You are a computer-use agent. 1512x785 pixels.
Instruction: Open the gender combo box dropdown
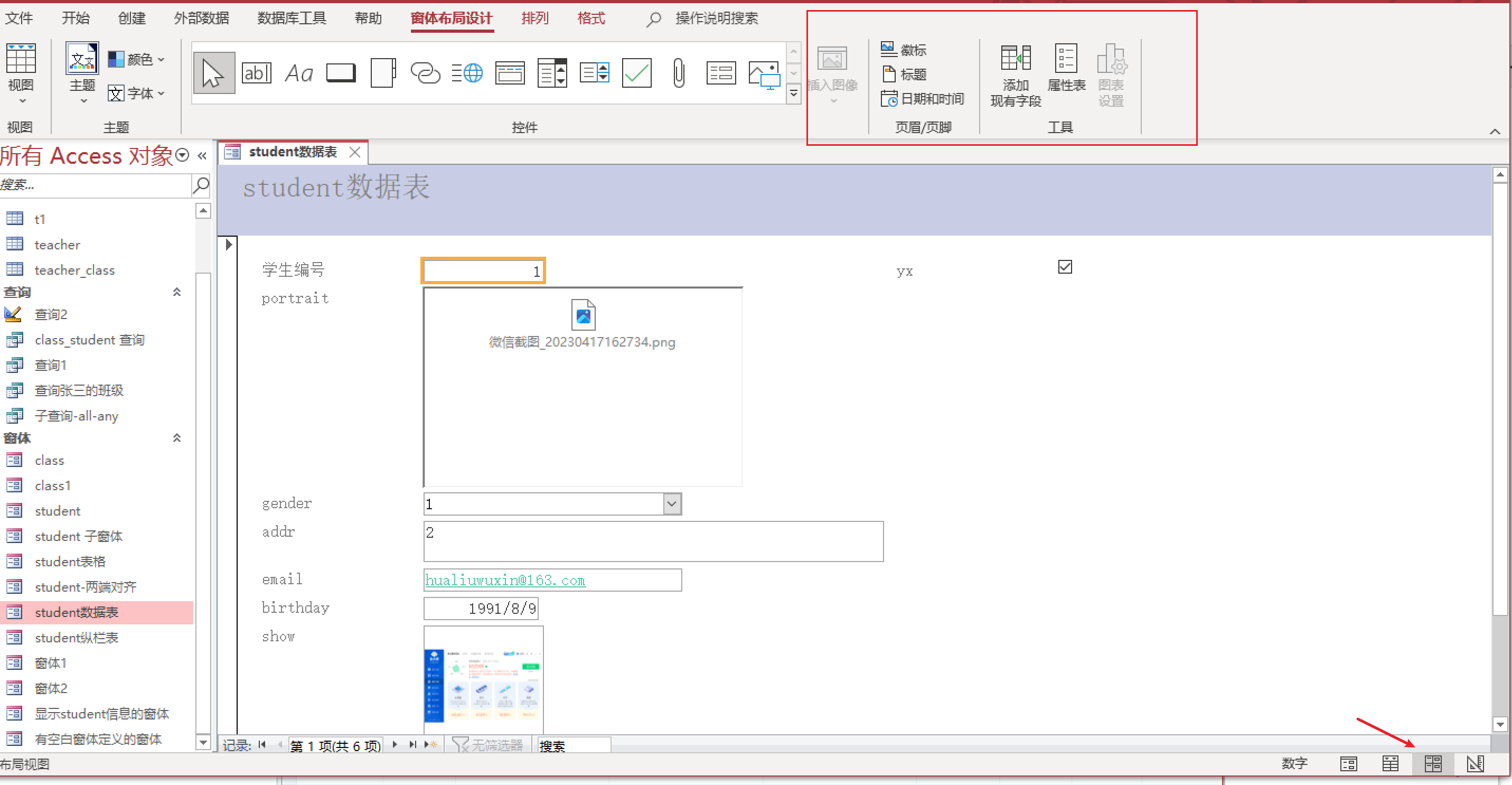(x=672, y=504)
